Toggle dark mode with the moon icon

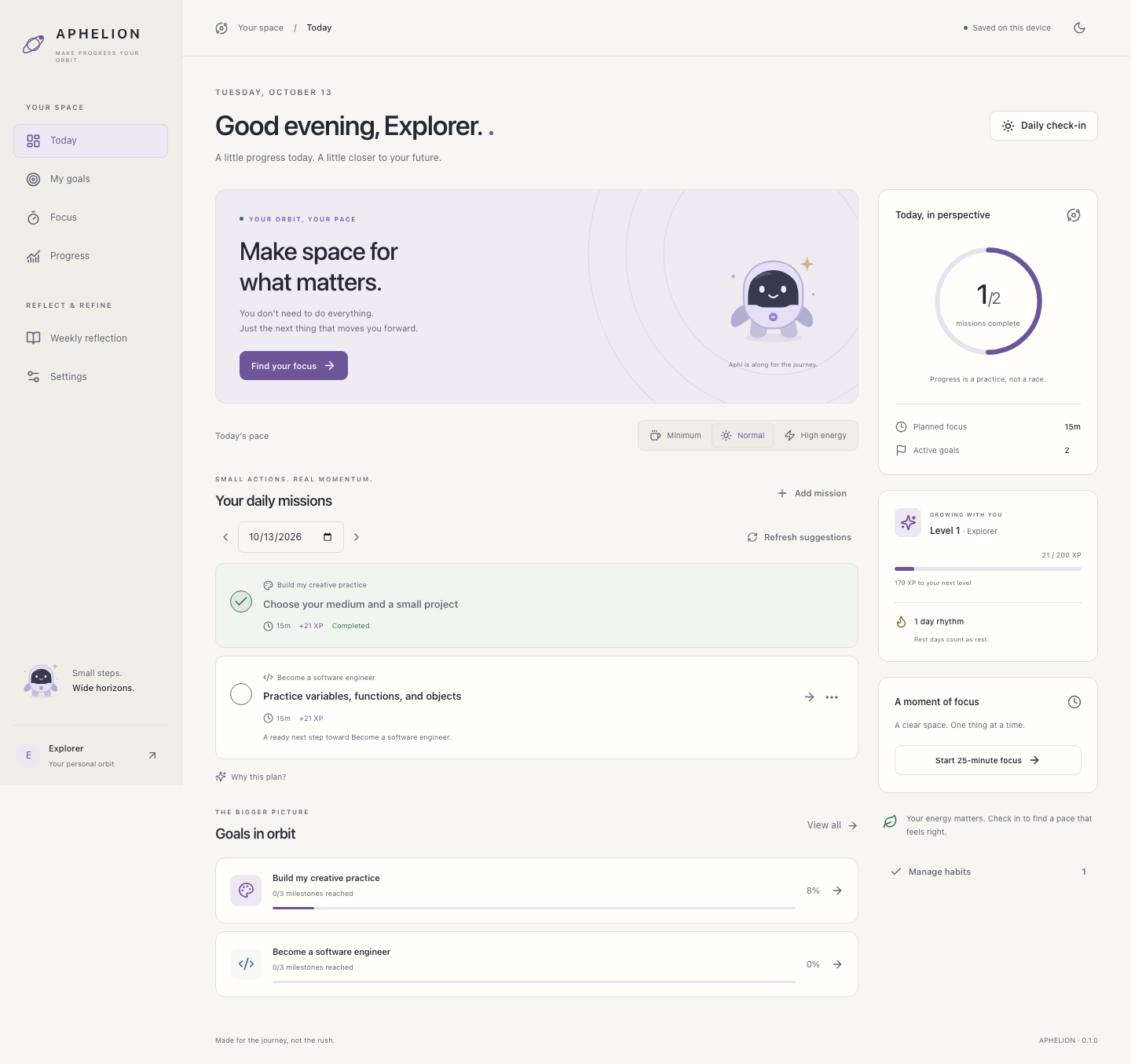coord(1079,27)
